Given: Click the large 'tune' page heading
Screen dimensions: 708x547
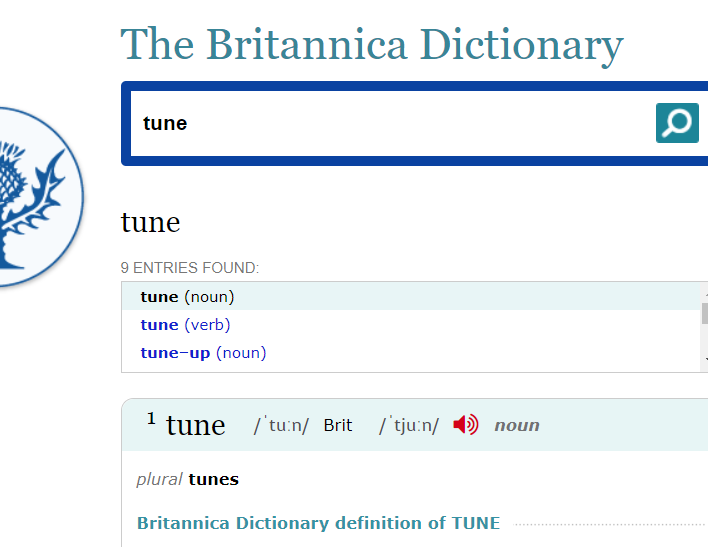Looking at the screenshot, I should tap(150, 222).
